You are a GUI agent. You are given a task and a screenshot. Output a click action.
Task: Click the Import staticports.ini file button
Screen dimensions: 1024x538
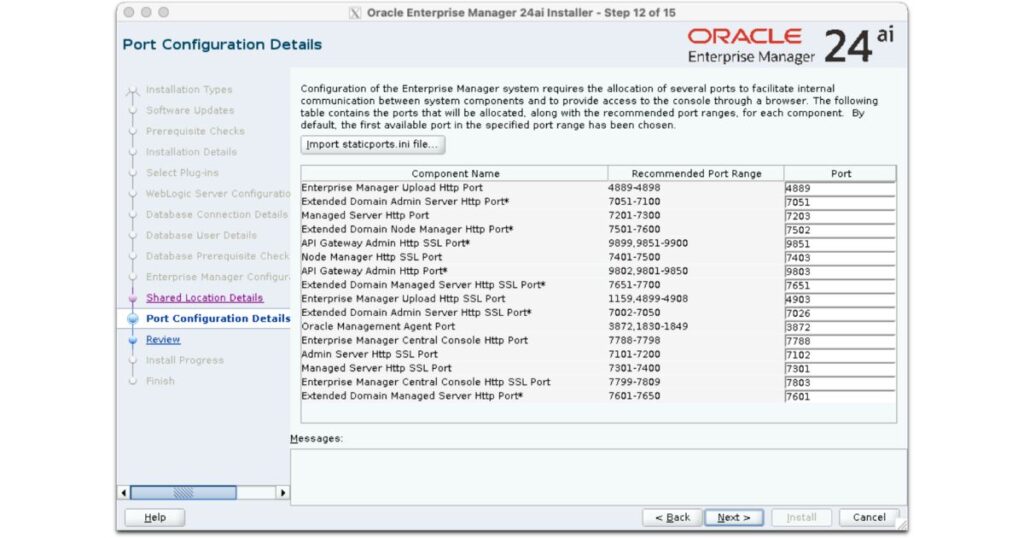click(372, 144)
